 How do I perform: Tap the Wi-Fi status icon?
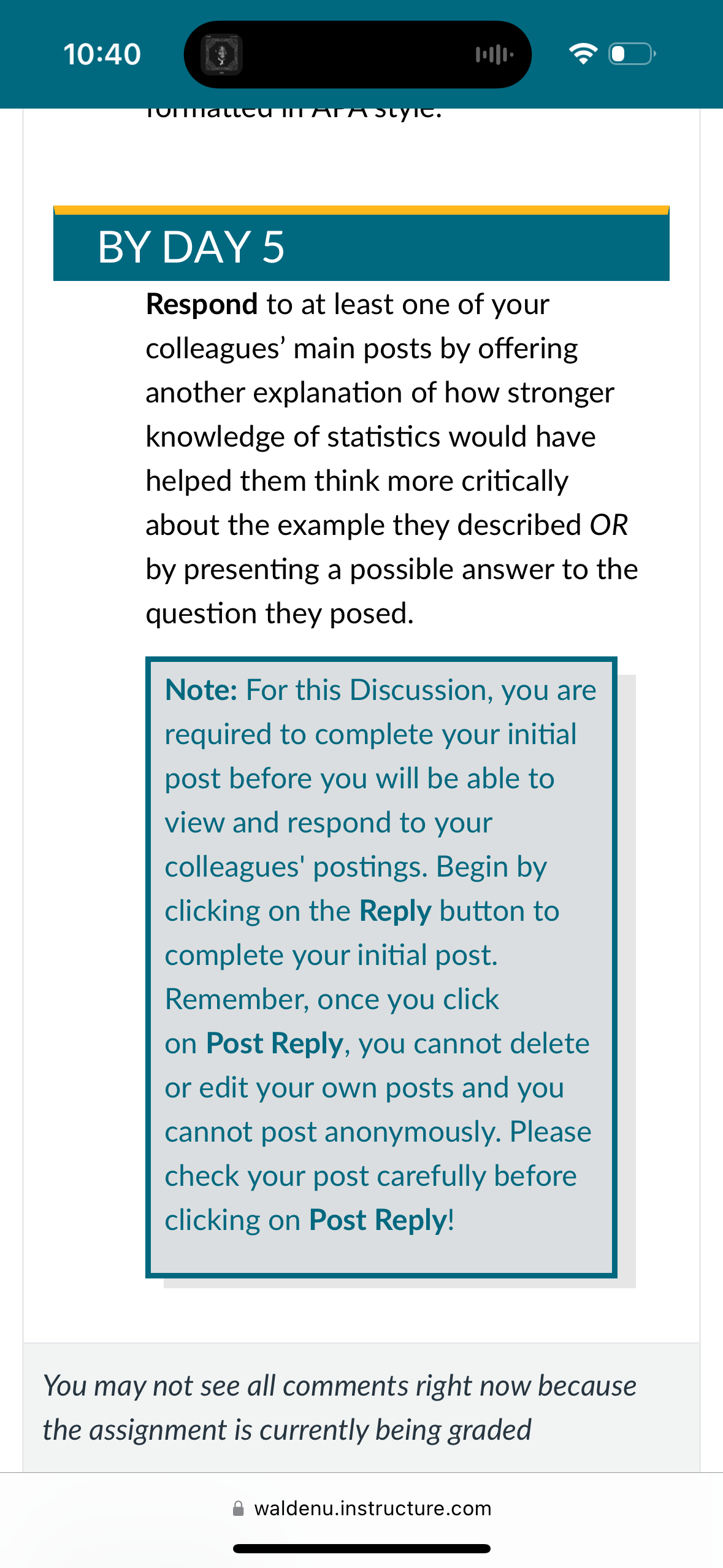[x=583, y=54]
